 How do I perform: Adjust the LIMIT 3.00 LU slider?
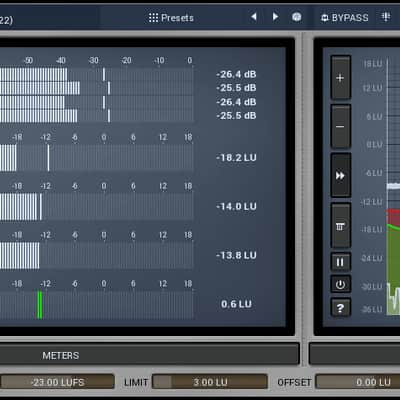click(x=210, y=382)
